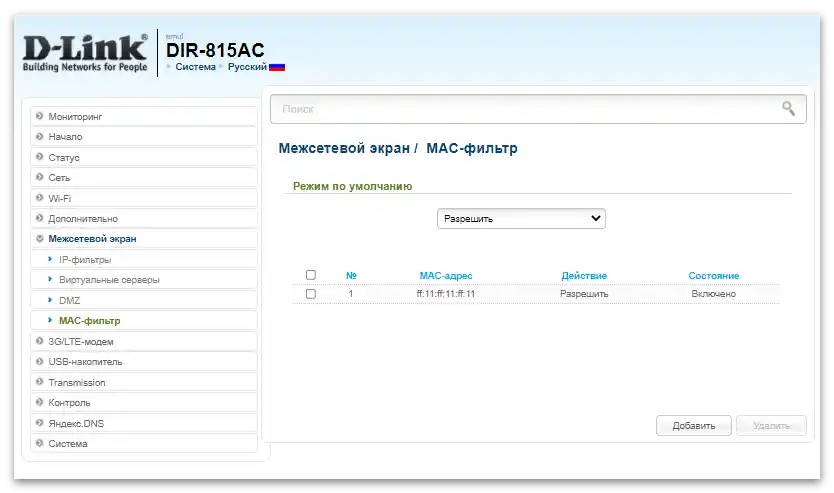Expand the Контроль menu
834x493 pixels.
[144, 402]
